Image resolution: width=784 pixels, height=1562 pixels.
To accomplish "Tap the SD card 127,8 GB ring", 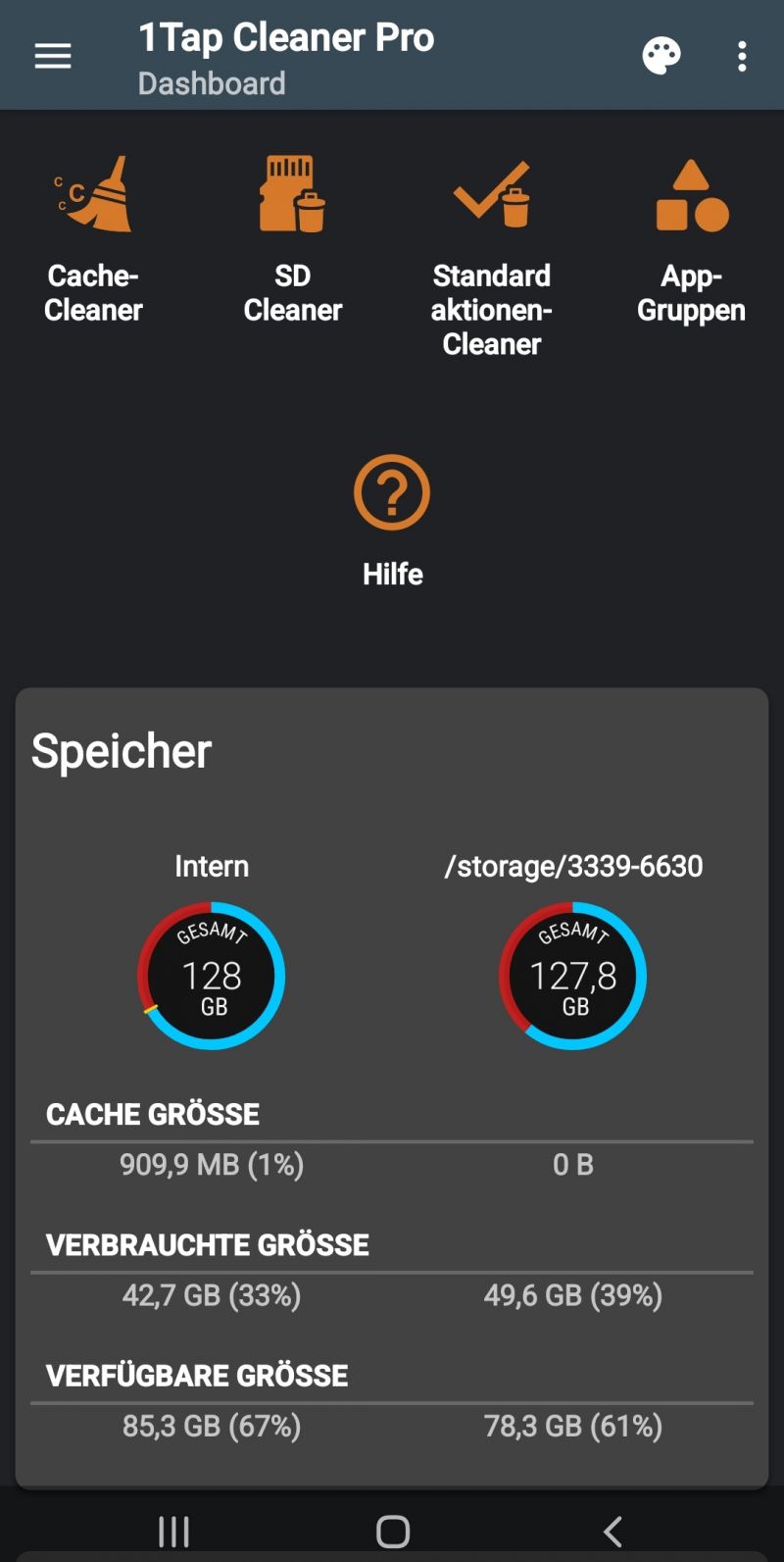I will click(573, 976).
